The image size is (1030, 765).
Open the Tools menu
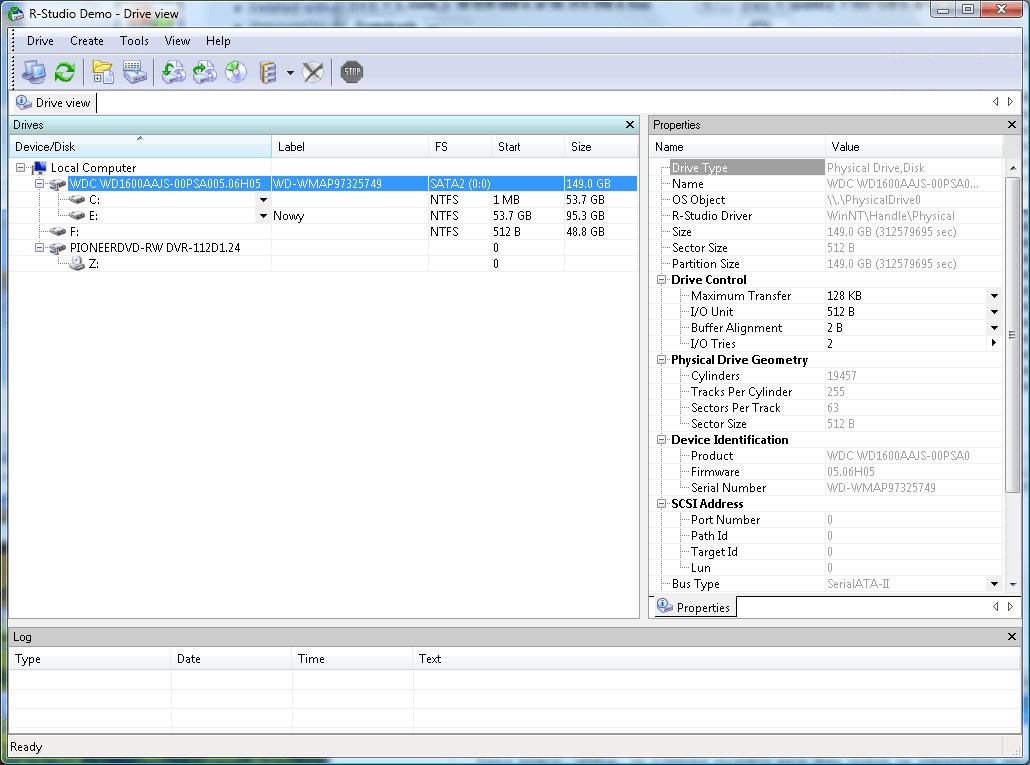[x=134, y=41]
